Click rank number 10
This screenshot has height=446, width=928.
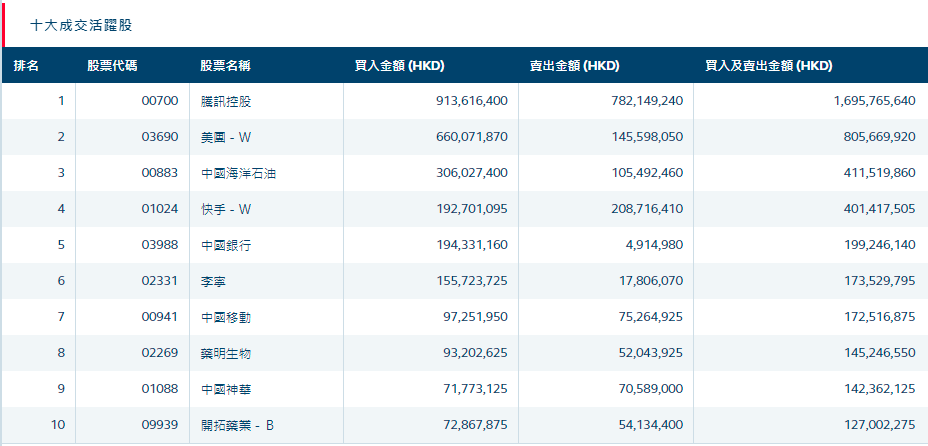tap(58, 426)
